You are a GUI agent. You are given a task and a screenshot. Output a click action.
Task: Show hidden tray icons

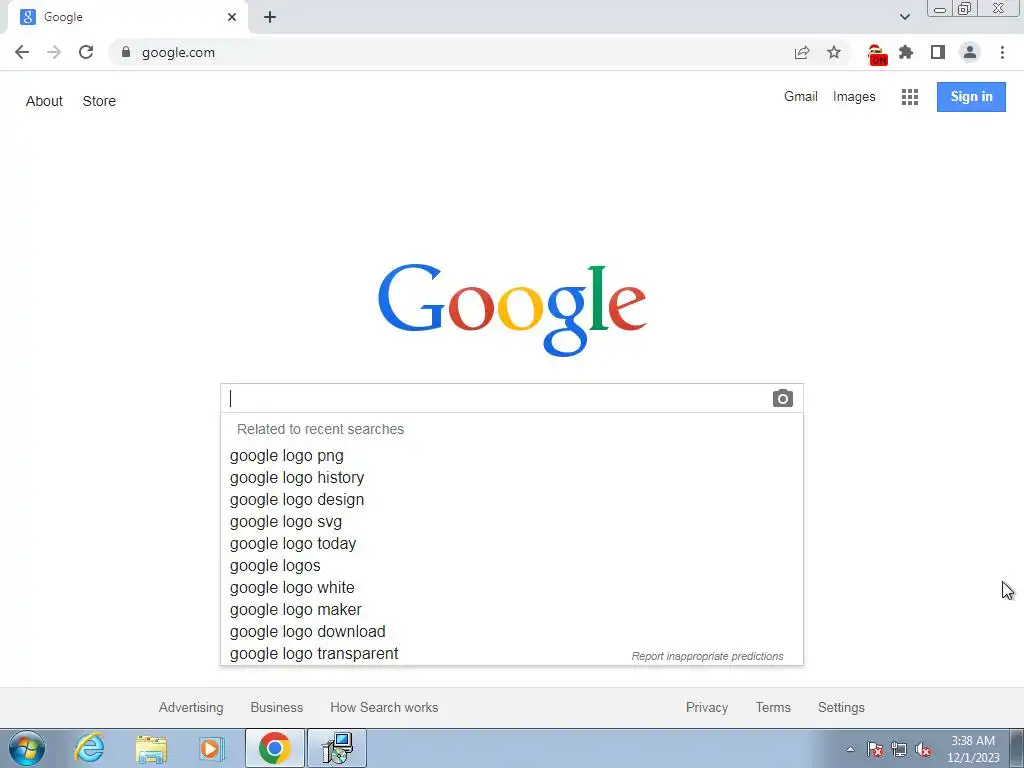click(850, 750)
